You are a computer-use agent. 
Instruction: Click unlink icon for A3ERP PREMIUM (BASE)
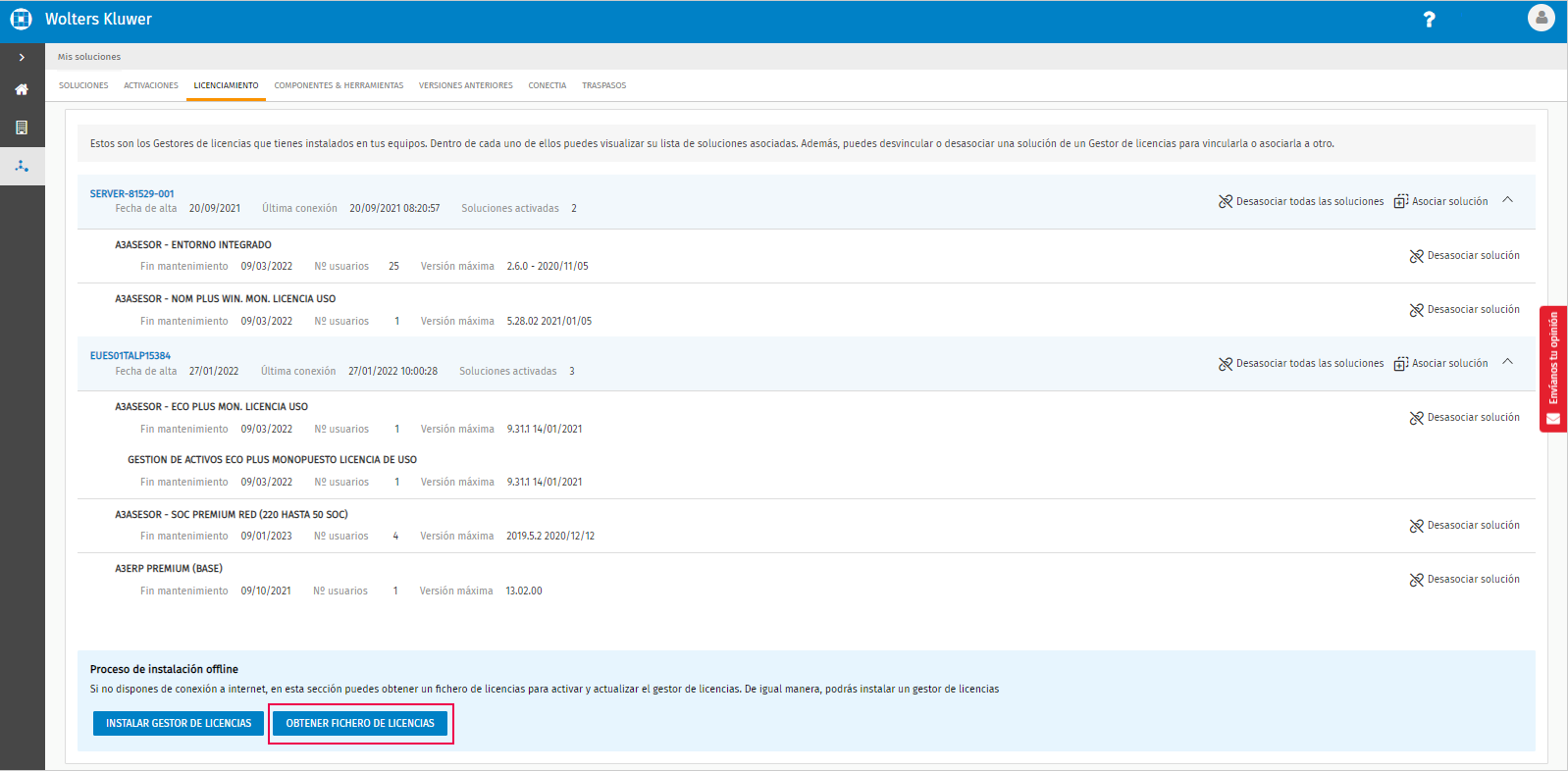pos(1416,580)
